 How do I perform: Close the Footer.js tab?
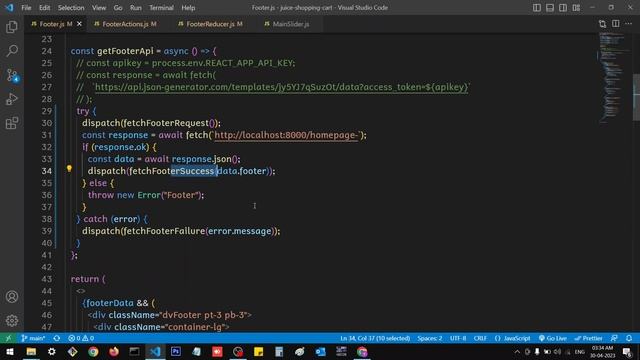tap(80, 24)
